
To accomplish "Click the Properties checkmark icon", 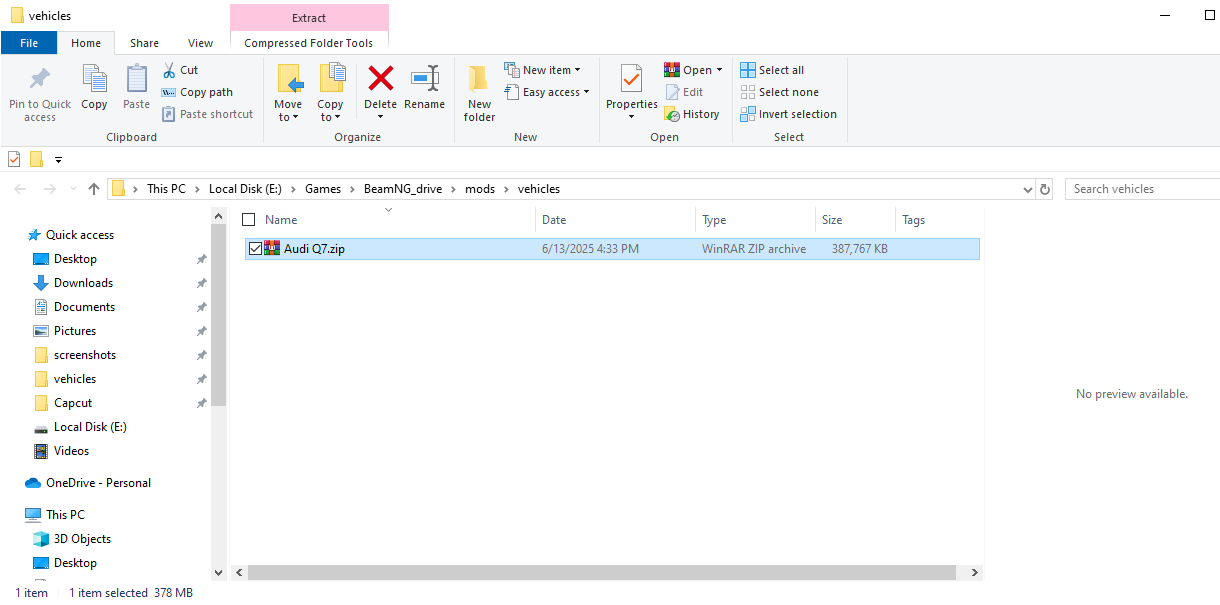I will (632, 79).
